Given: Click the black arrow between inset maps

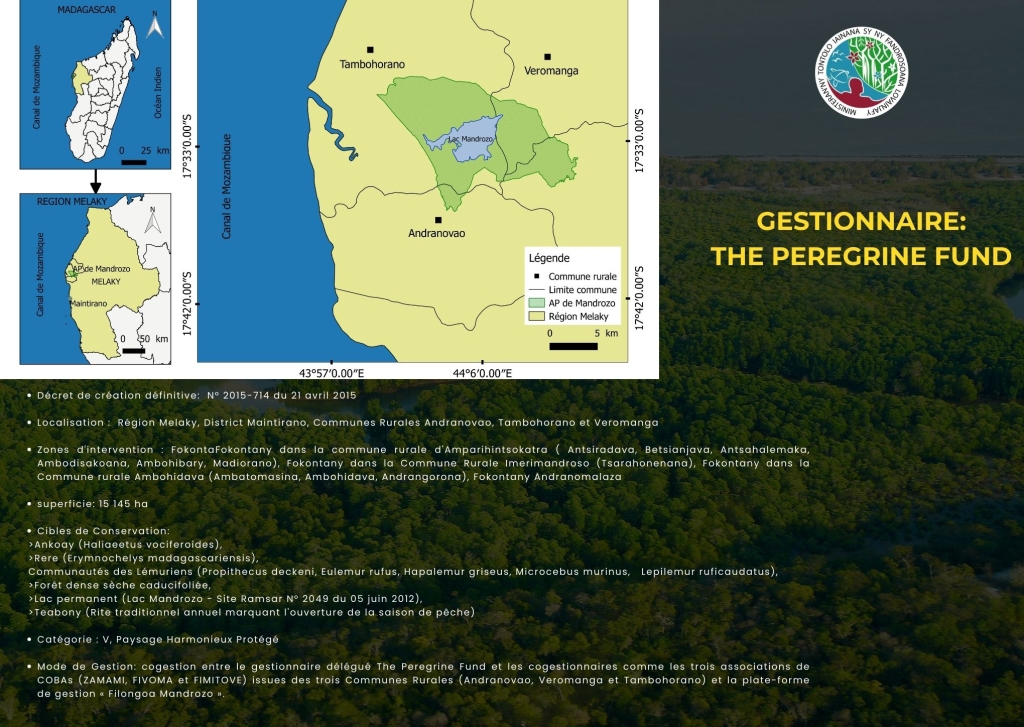Looking at the screenshot, I should (95, 181).
